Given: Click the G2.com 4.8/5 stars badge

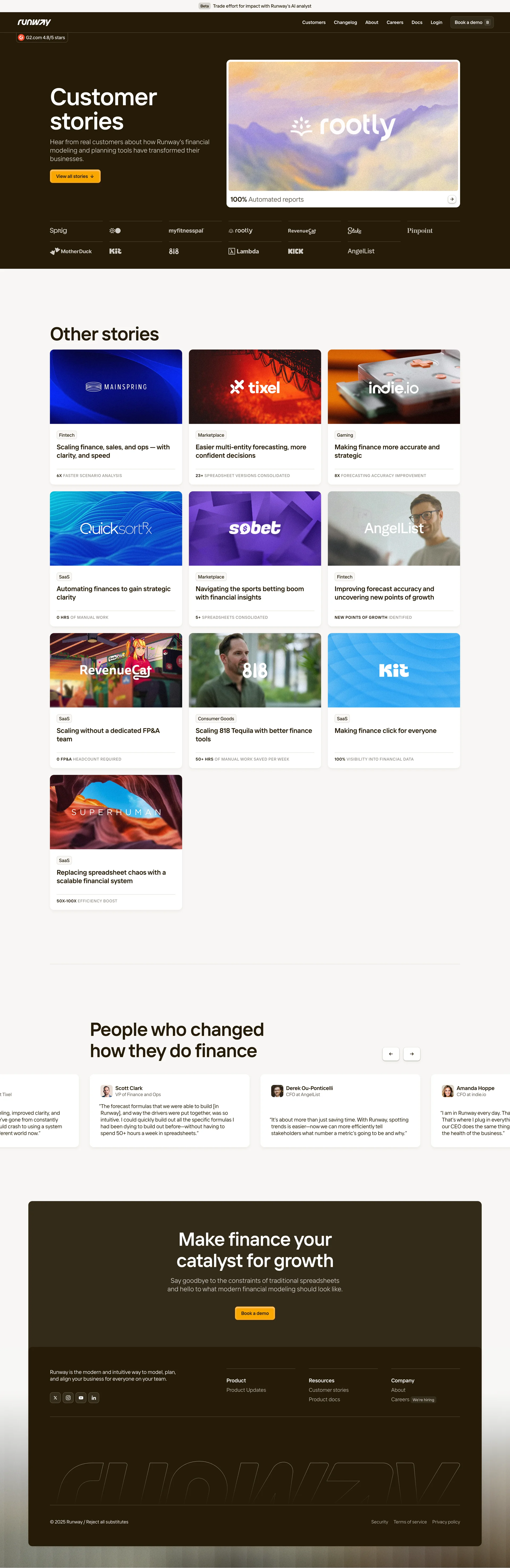Looking at the screenshot, I should point(42,38).
